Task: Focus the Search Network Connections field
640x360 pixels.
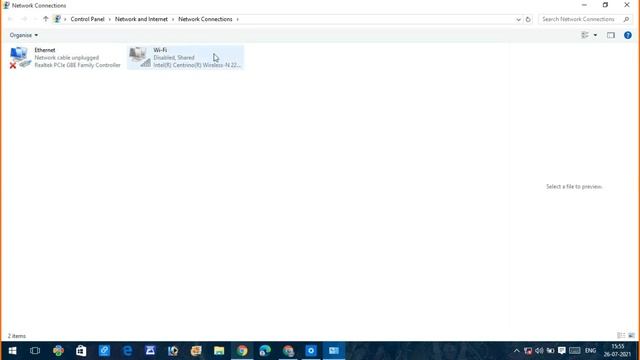Action: [585, 19]
